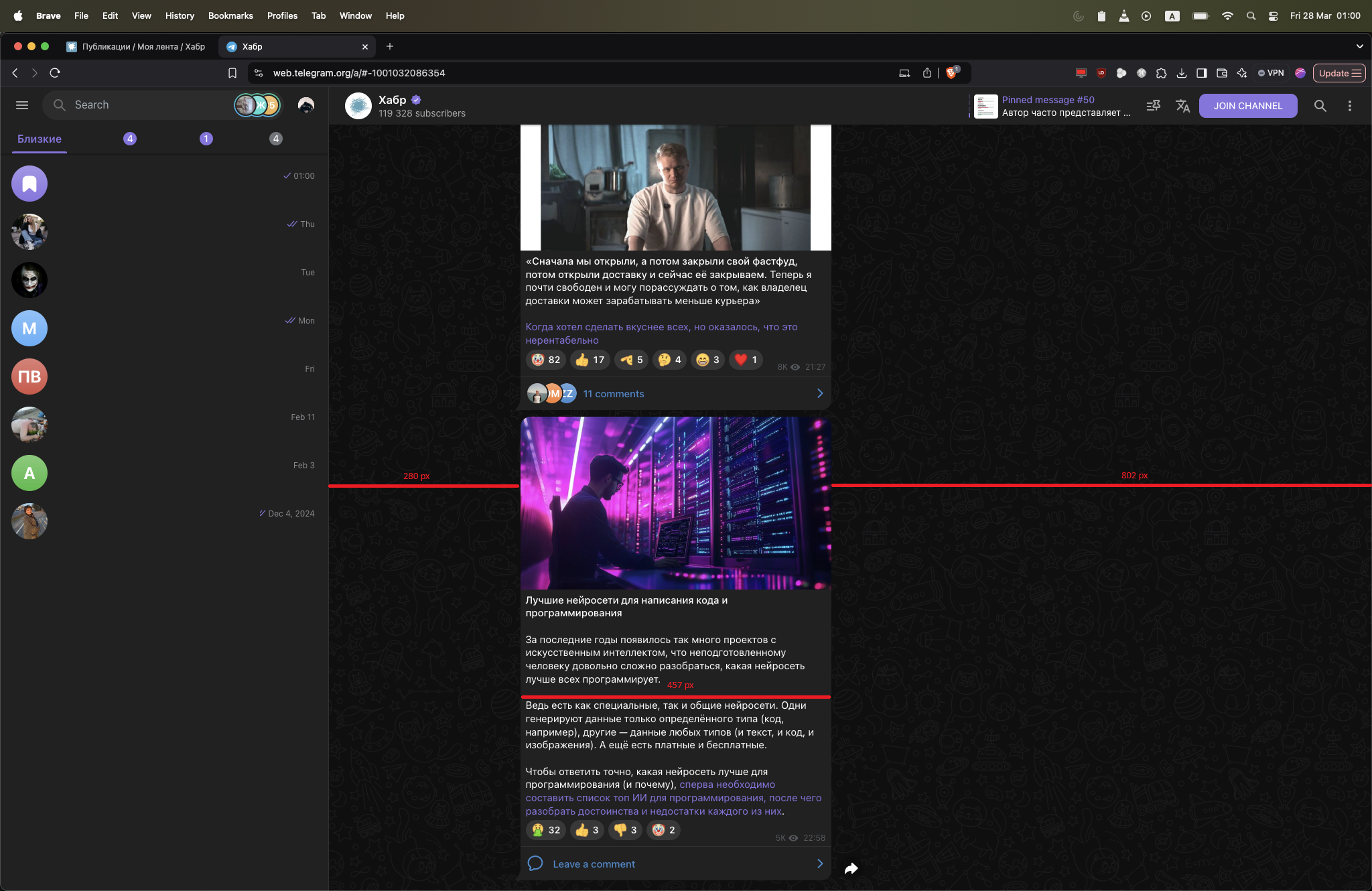Click the translate messages icon
The width and height of the screenshot is (1372, 891).
[x=1182, y=106]
